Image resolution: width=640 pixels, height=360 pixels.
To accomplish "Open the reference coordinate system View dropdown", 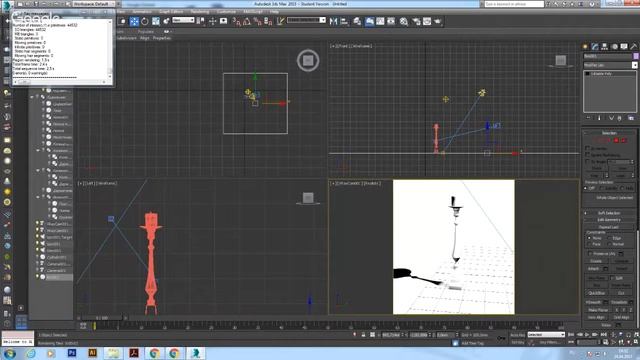I will pyautogui.click(x=183, y=20).
